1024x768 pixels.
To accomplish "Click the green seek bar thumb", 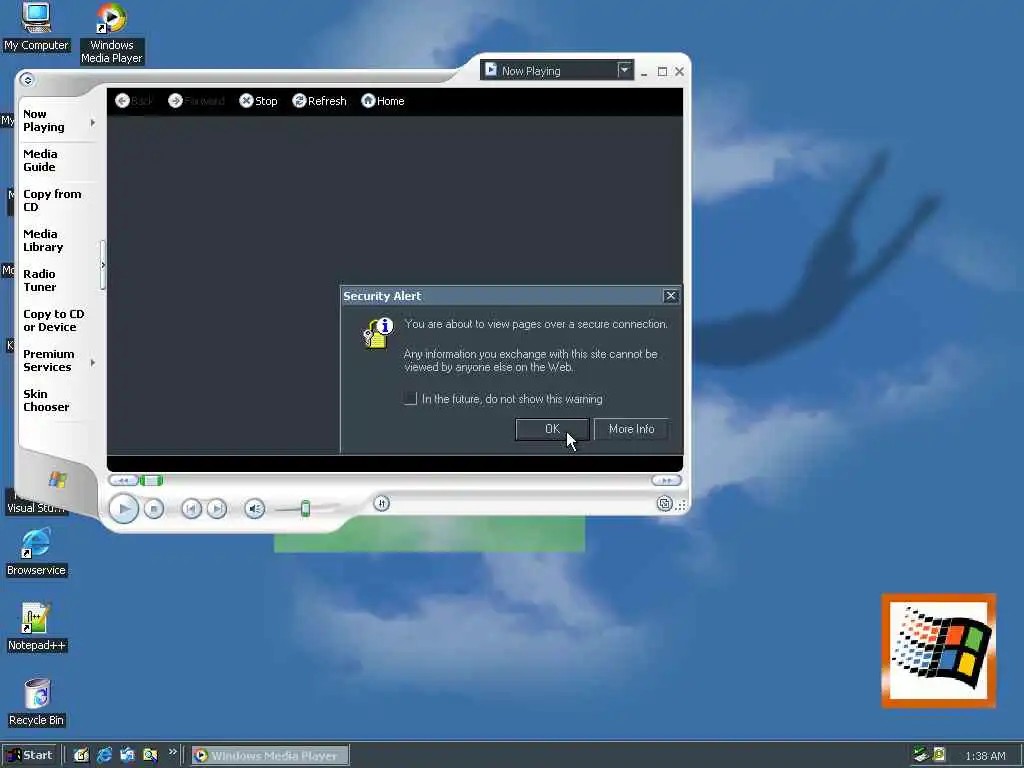I will click(151, 481).
